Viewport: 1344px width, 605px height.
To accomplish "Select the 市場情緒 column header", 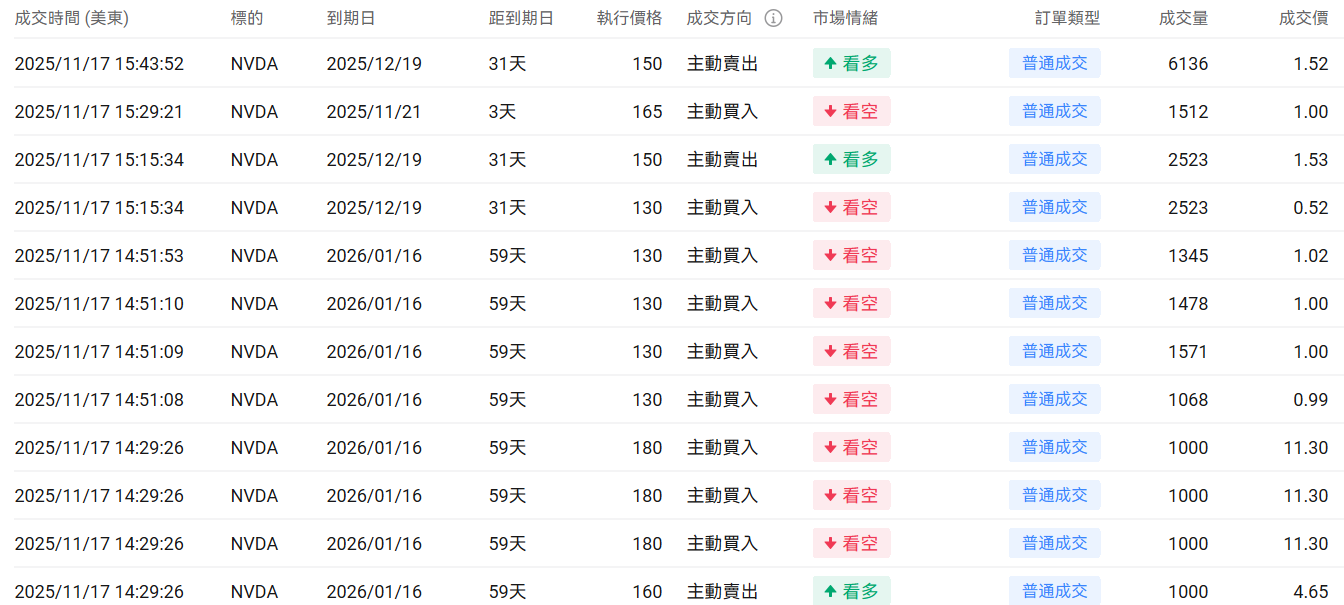I will pos(845,18).
